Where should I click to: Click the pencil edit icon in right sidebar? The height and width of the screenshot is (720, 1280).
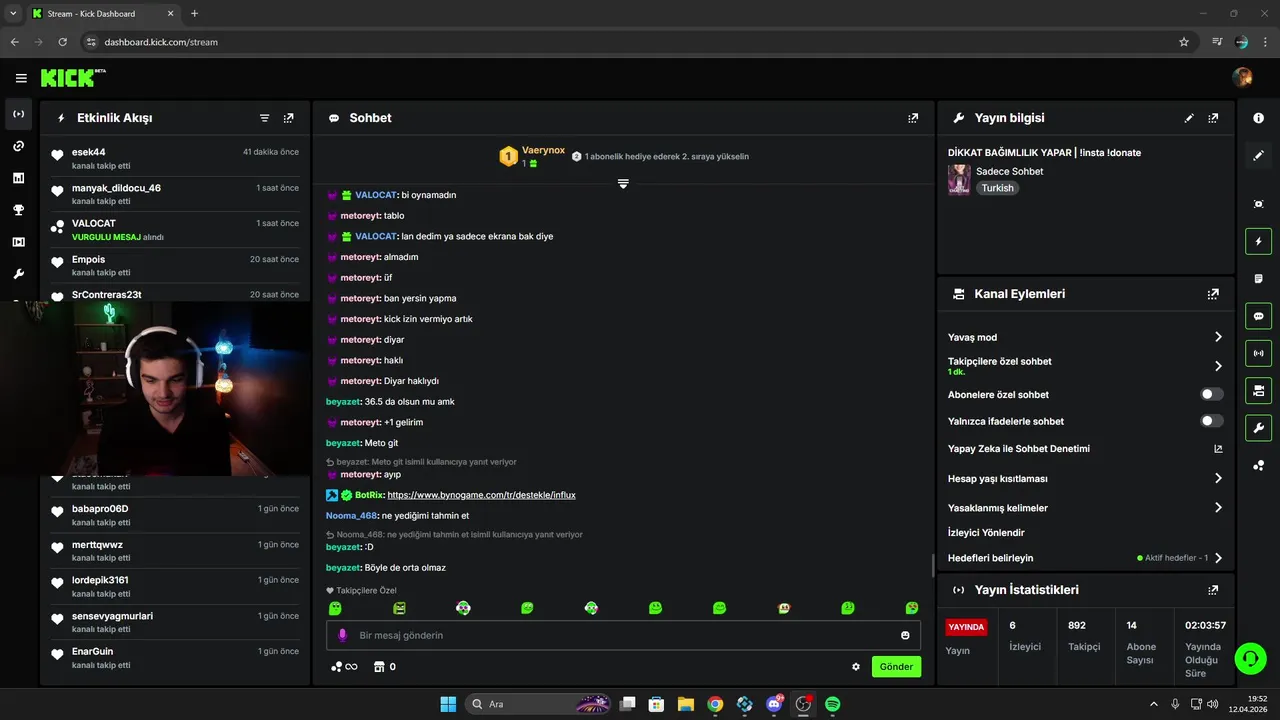(x=1258, y=156)
